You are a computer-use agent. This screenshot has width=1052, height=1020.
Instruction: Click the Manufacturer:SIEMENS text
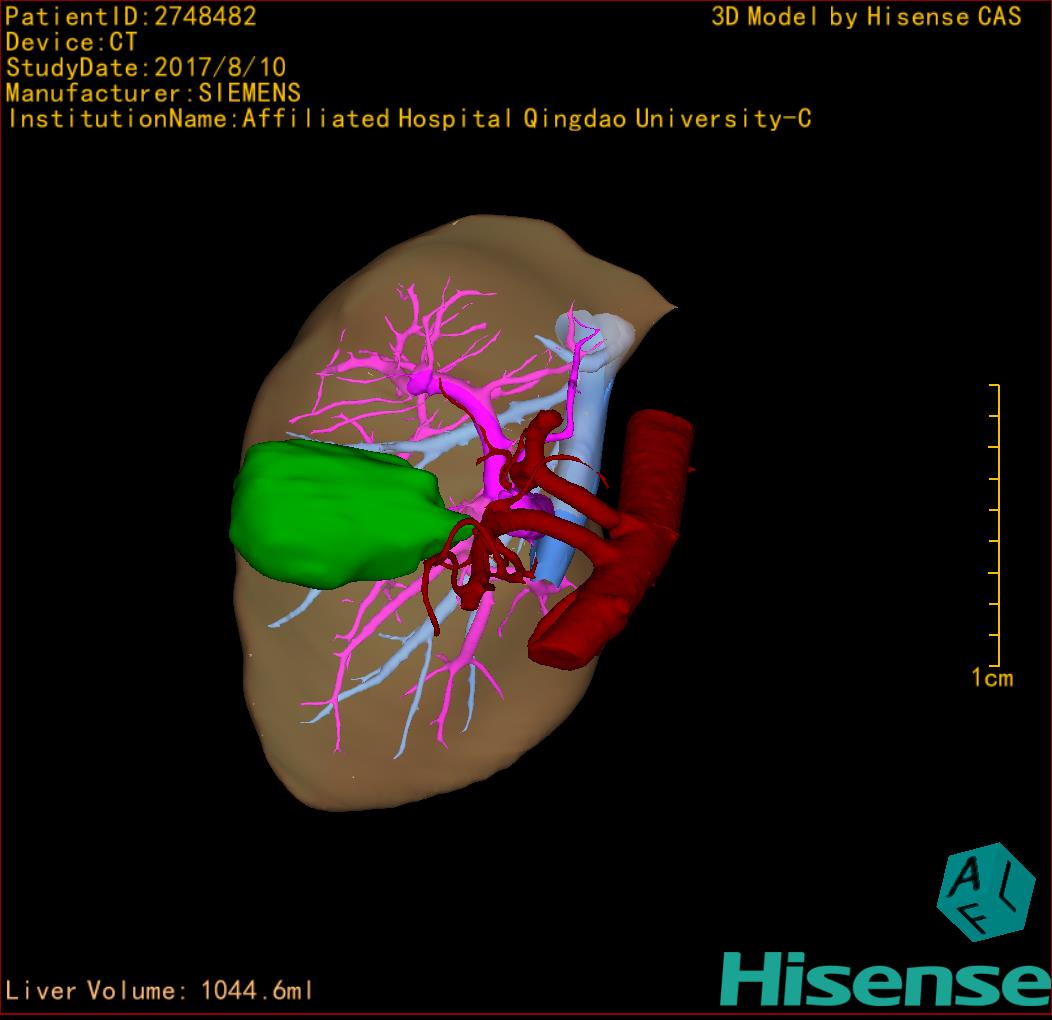click(x=153, y=93)
